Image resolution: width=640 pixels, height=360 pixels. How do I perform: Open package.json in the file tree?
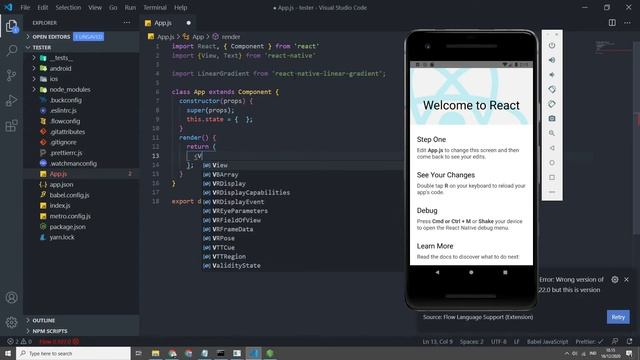(82, 227)
